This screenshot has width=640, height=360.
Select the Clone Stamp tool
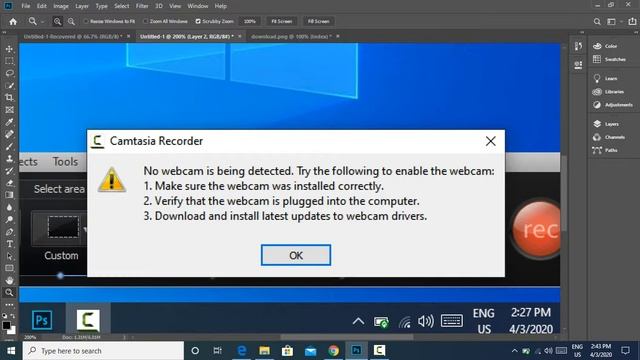tap(9, 158)
